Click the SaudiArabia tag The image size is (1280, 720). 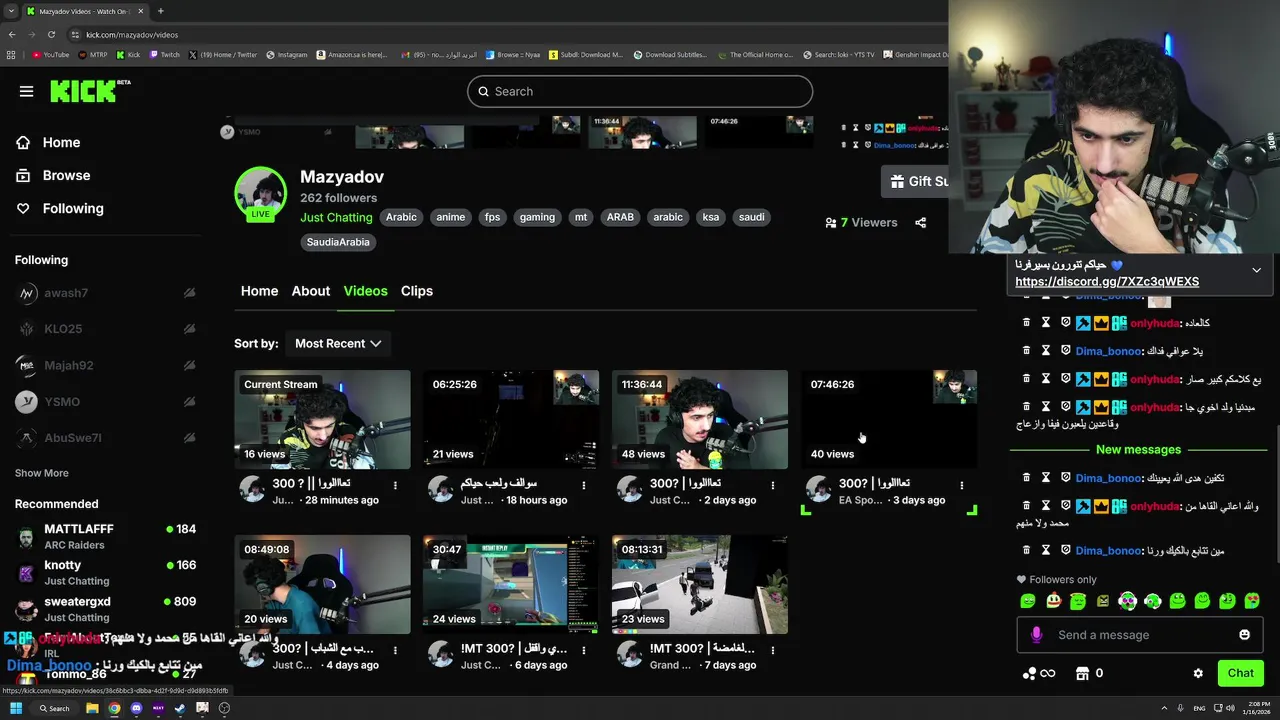338,242
